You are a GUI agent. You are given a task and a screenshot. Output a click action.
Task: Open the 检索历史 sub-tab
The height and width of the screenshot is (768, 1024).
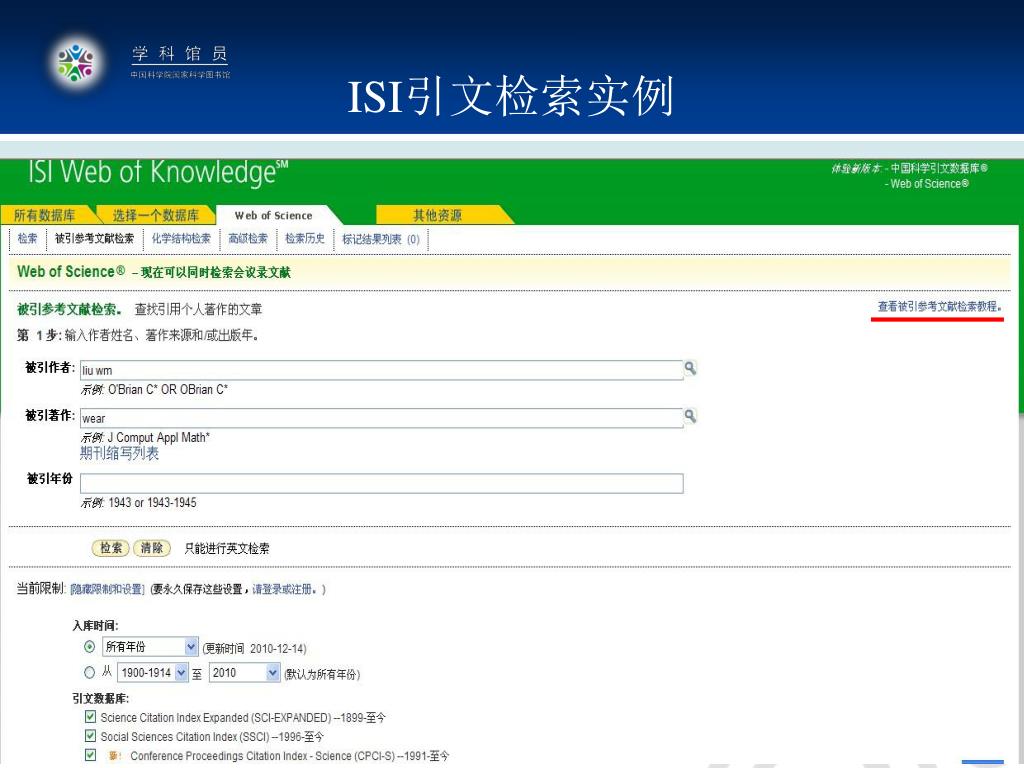[x=305, y=238]
